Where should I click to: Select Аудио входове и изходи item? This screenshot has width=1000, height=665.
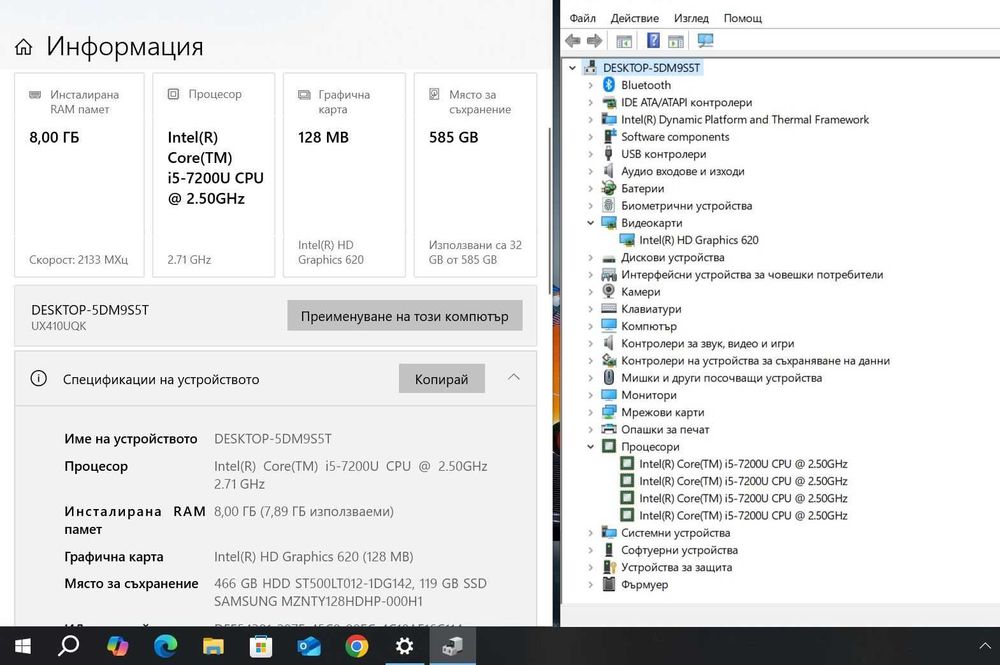tap(682, 171)
